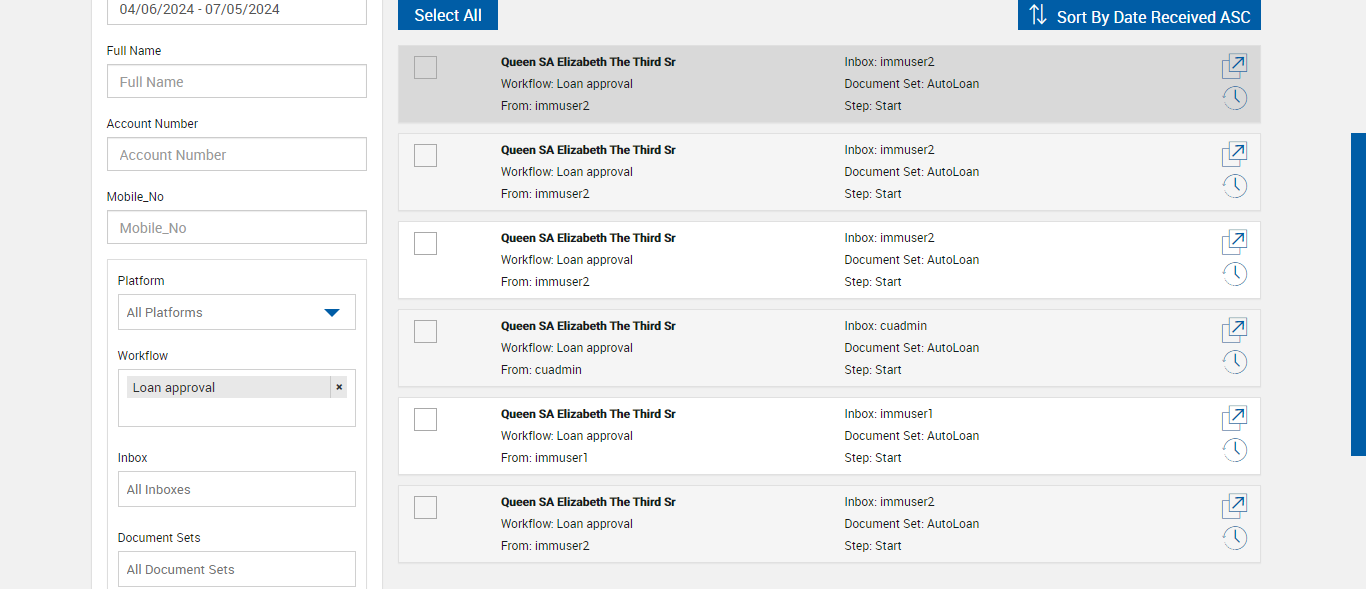Open the highlighted top list item in new window

click(1234, 66)
